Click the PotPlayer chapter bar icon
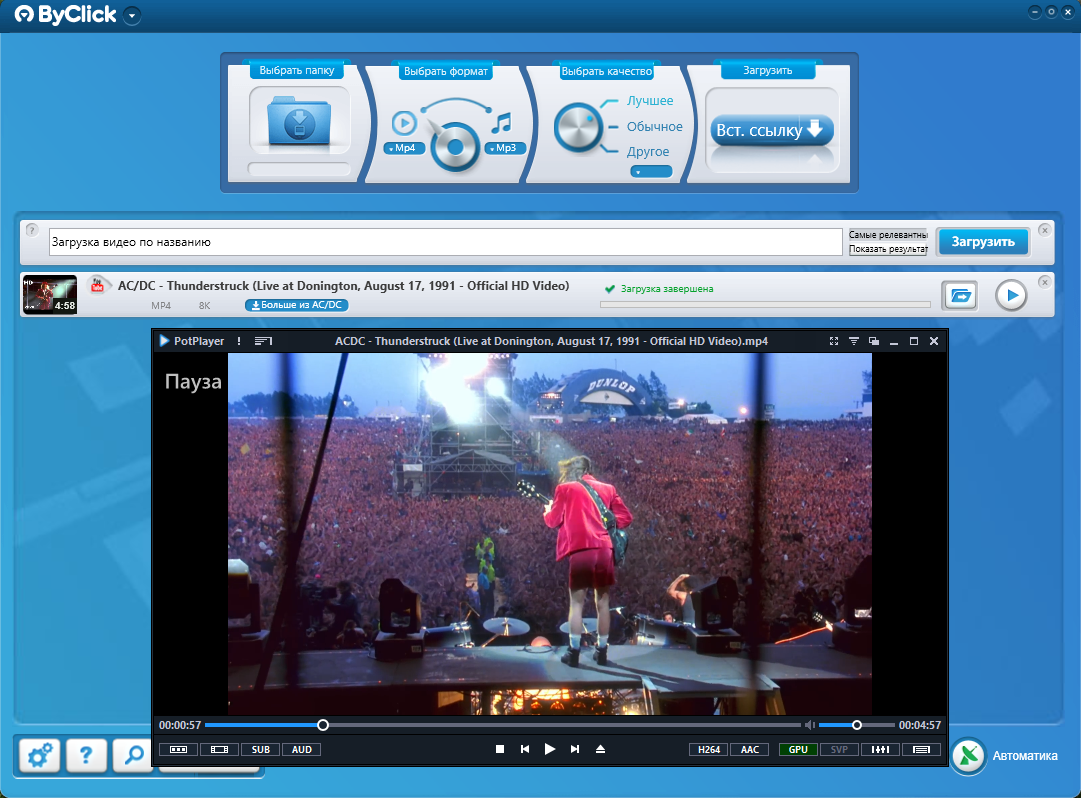The height and width of the screenshot is (798, 1081). coord(178,750)
